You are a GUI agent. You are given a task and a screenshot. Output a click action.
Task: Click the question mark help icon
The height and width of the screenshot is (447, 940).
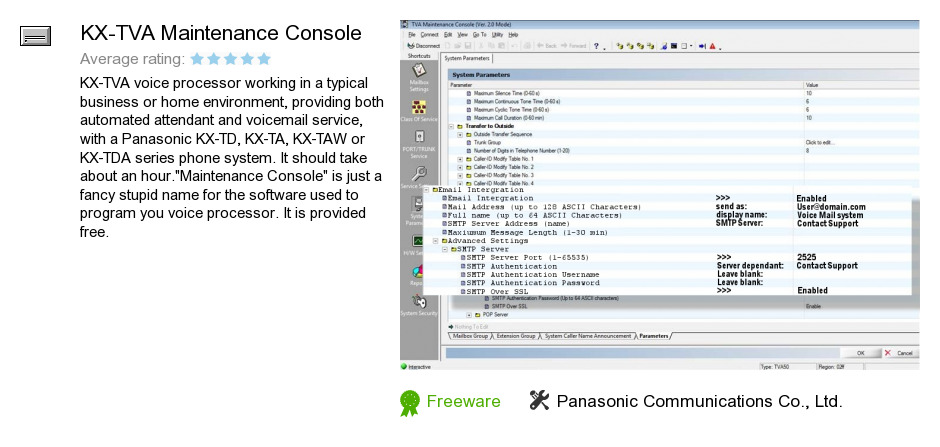[596, 46]
